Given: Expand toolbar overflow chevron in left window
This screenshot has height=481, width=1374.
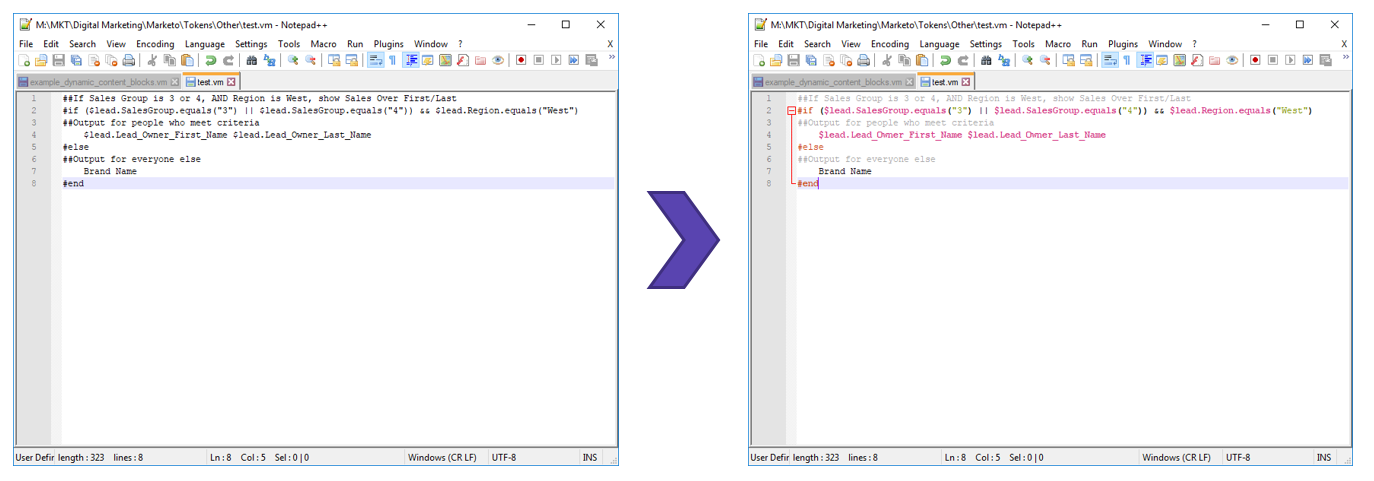Looking at the screenshot, I should point(611,58).
